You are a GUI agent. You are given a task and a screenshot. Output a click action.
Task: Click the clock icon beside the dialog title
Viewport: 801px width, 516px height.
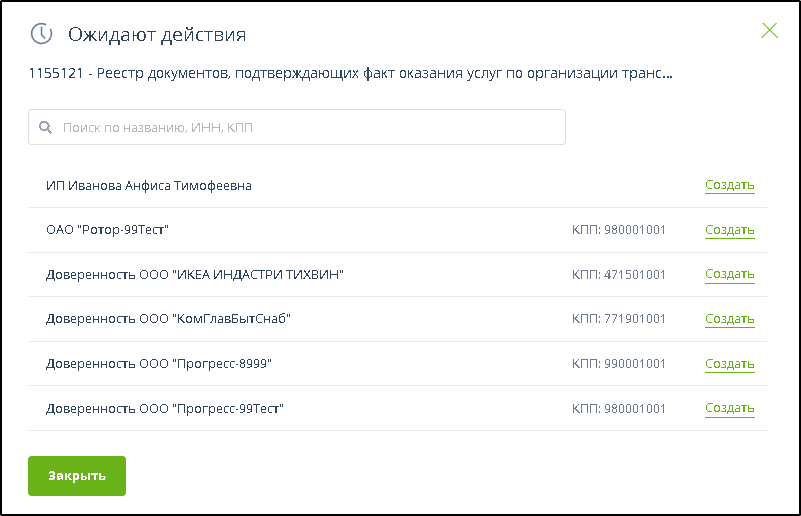tap(41, 34)
